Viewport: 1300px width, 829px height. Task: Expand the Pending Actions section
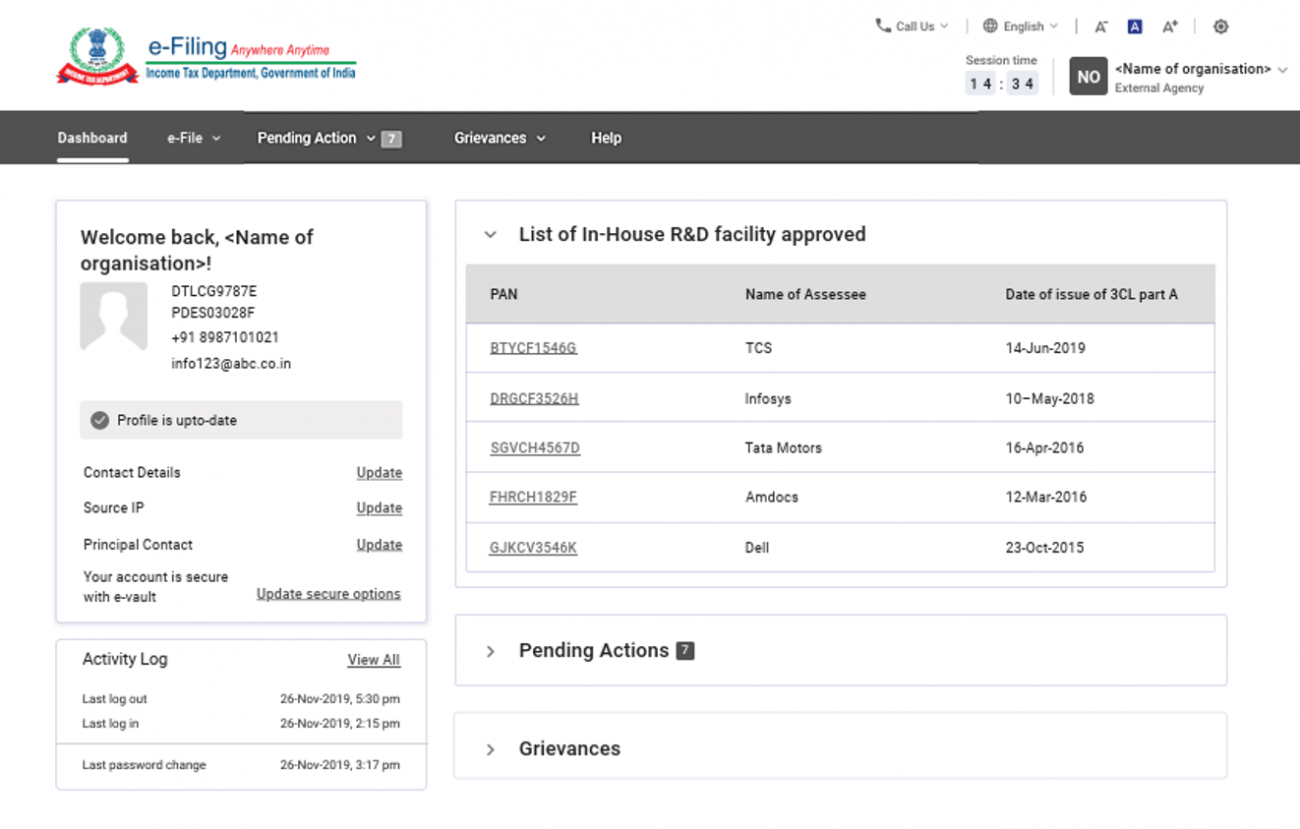click(x=490, y=650)
